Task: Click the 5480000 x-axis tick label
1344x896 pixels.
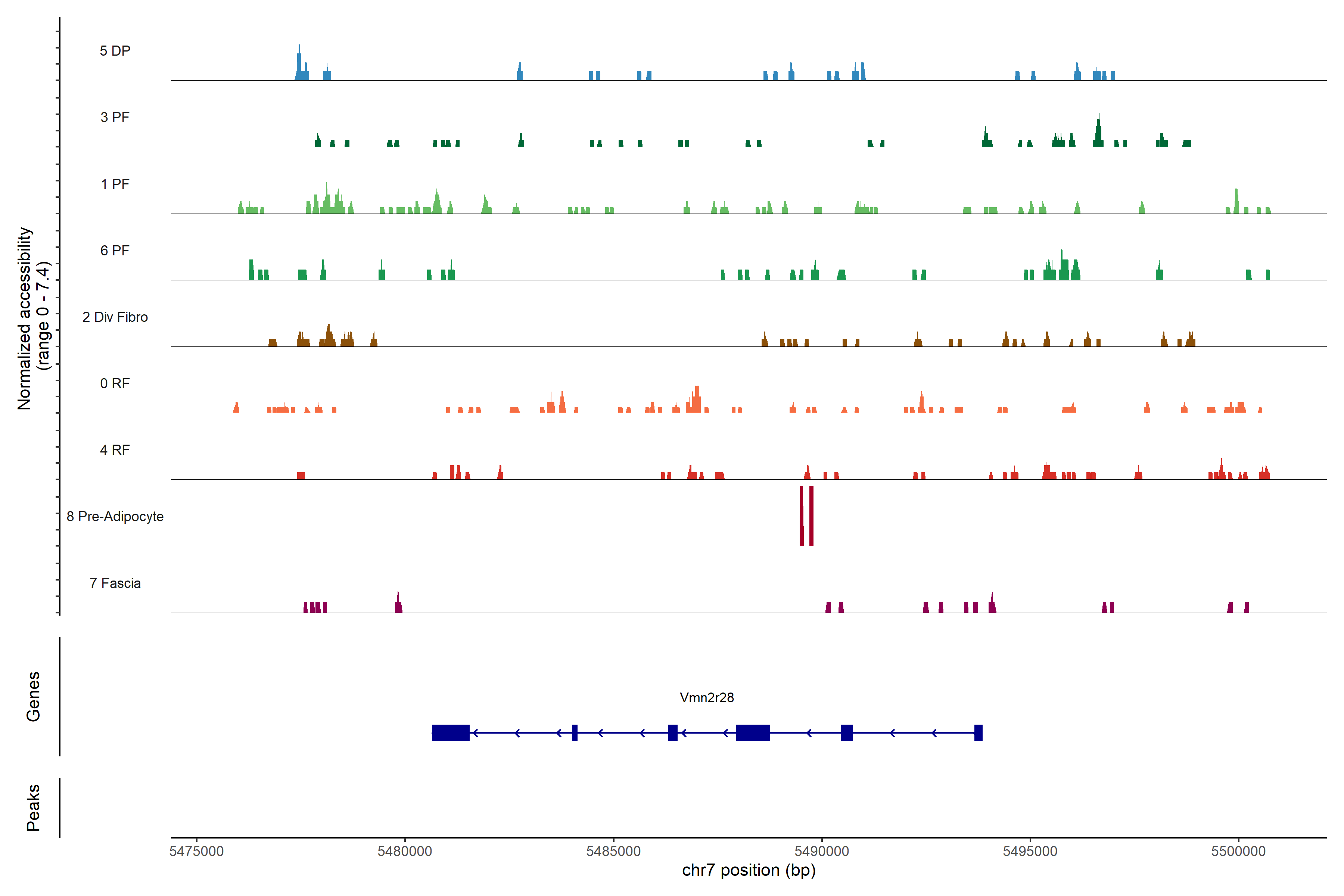Action: click(x=405, y=851)
